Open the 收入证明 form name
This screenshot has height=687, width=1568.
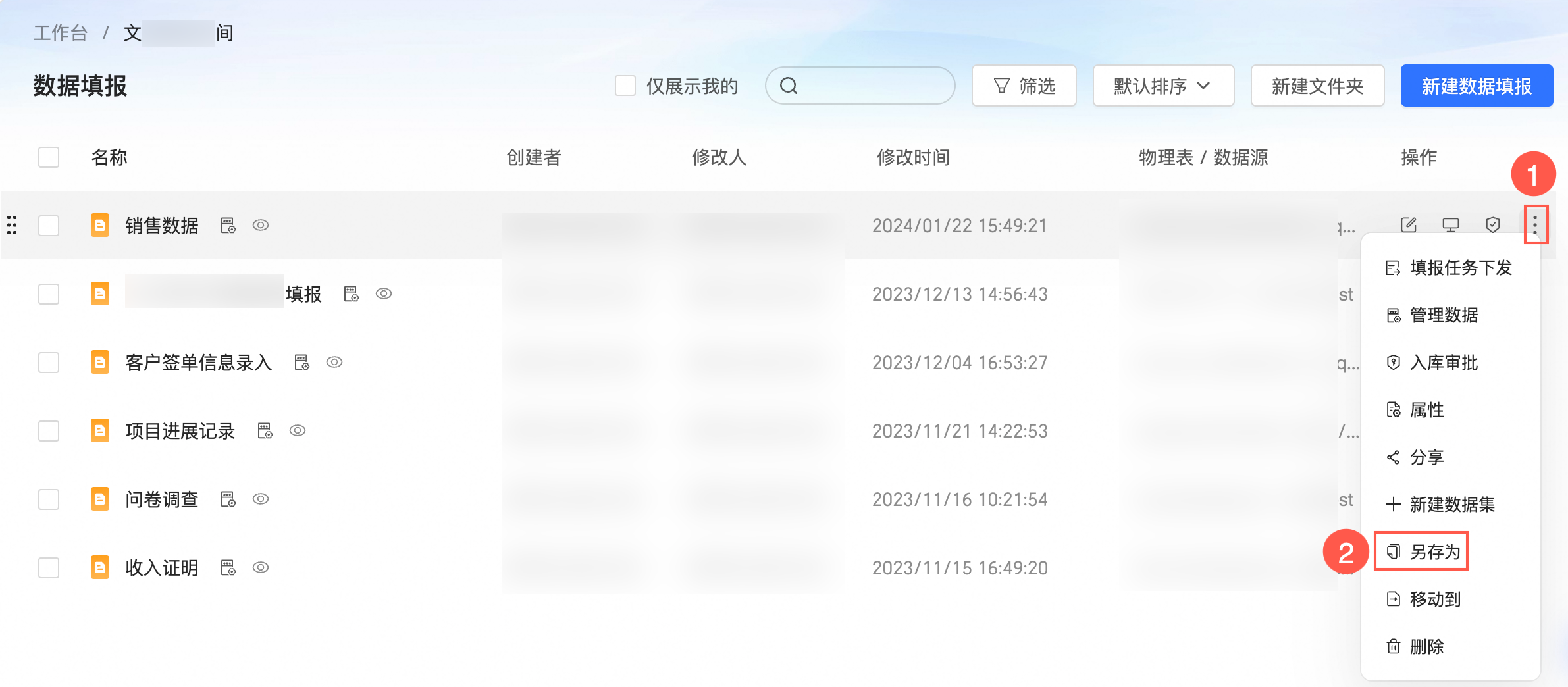pos(162,568)
